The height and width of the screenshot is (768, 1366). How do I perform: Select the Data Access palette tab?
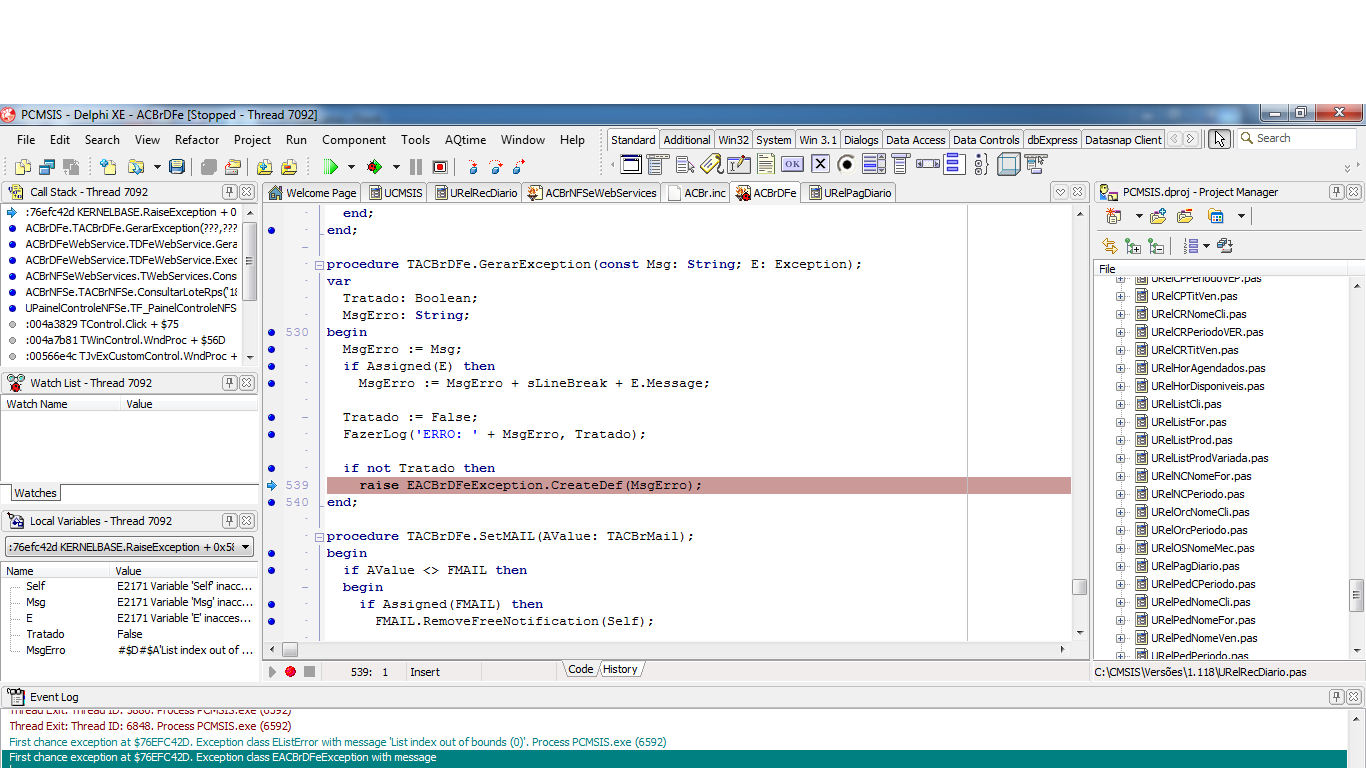coord(915,140)
